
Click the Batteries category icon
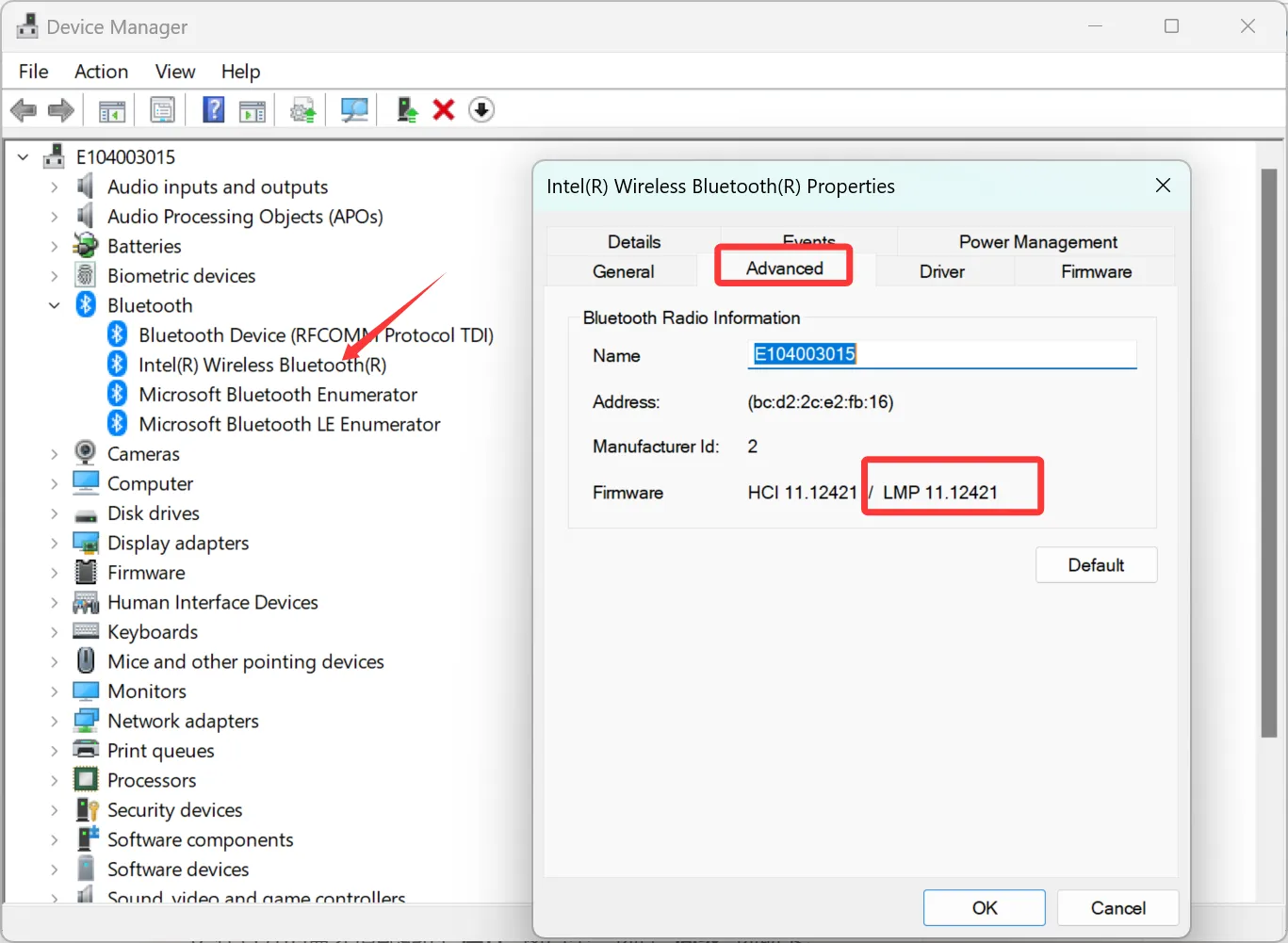[86, 246]
